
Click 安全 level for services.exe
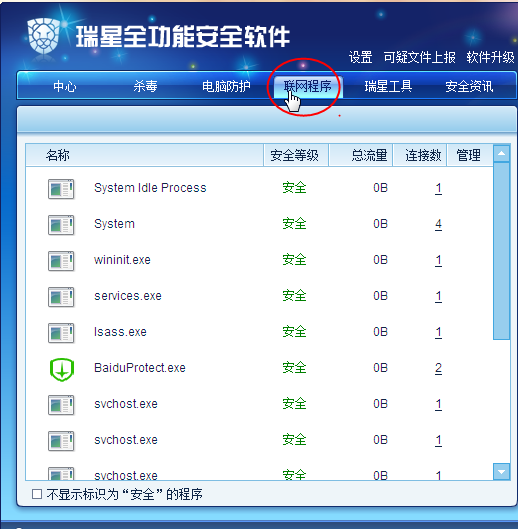point(294,296)
